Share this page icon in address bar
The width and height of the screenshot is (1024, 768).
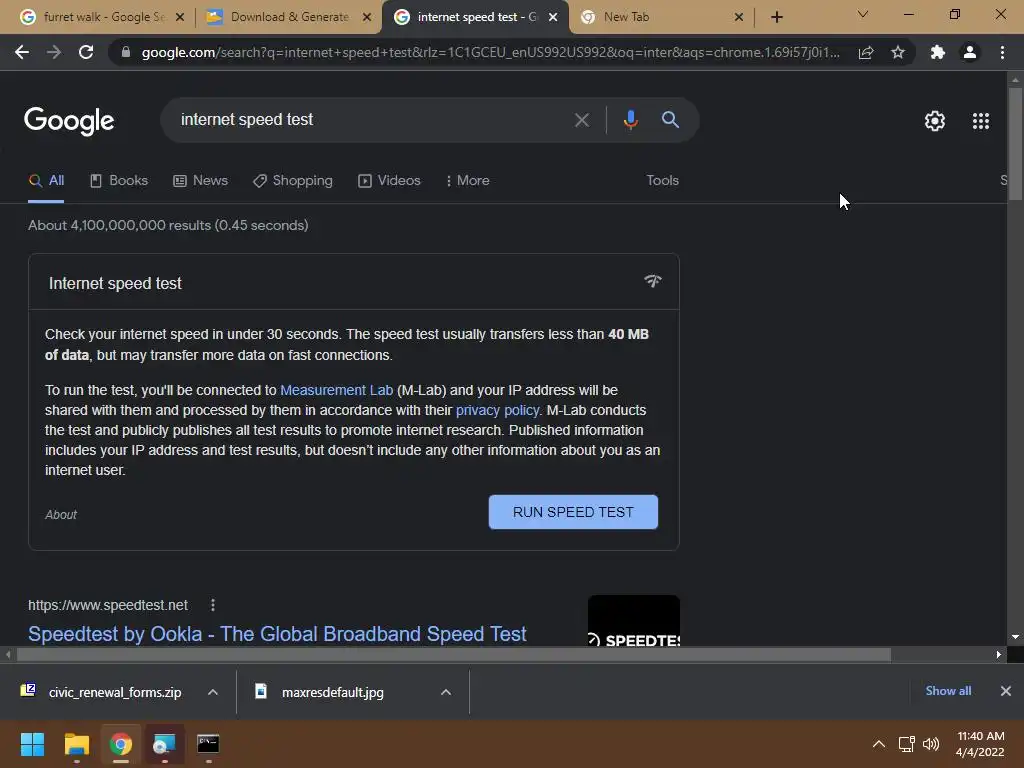pos(866,52)
